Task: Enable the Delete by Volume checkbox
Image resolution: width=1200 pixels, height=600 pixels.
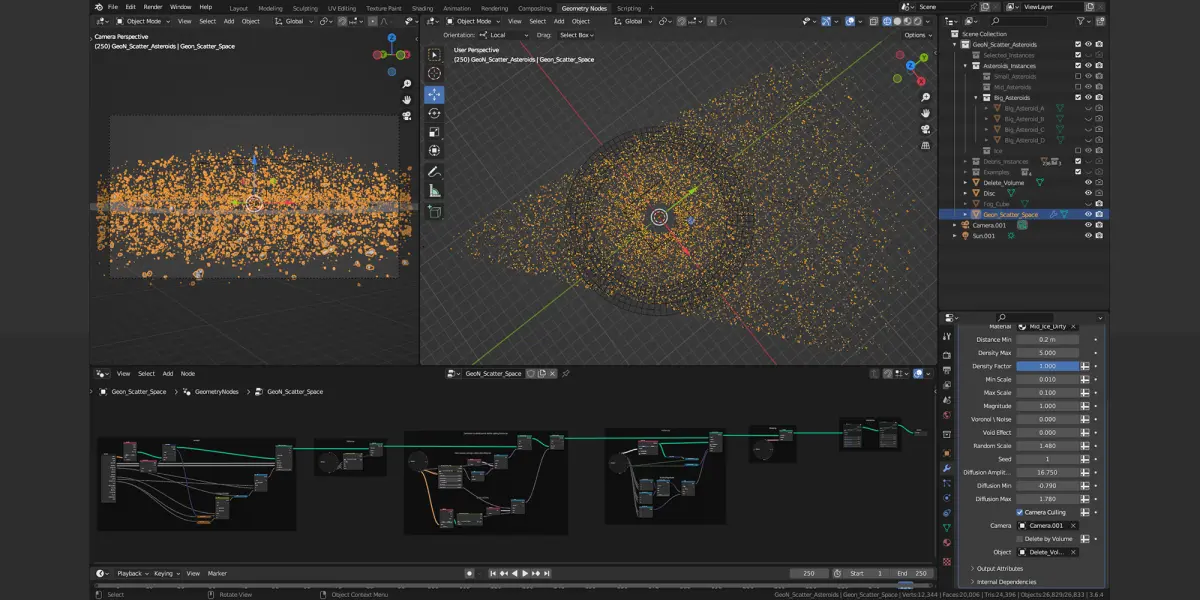Action: click(x=1018, y=538)
